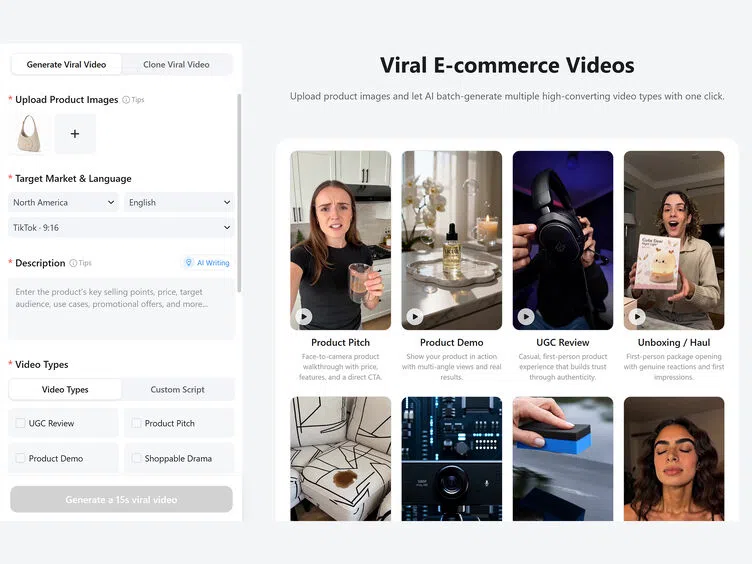752x564 pixels.
Task: Click the UGC Review card title
Action: tap(563, 342)
